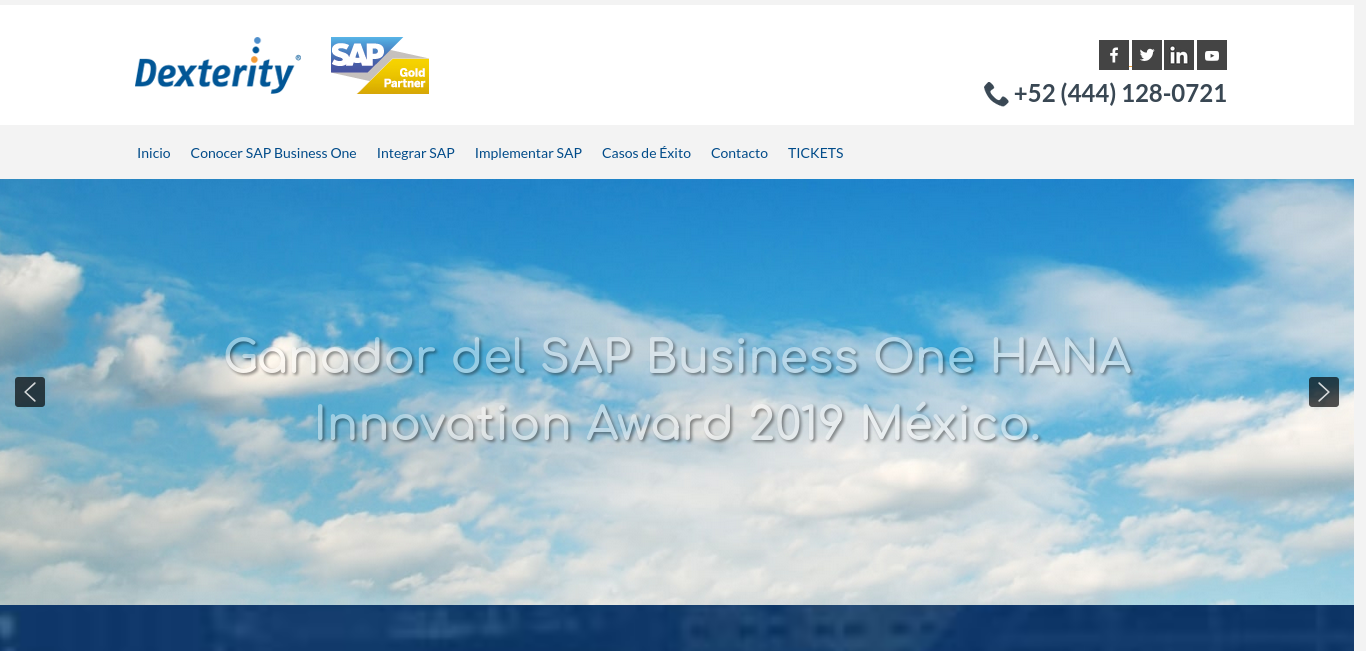Click the Dexterity logo
Viewport: 1366px width, 651px height.
218,66
